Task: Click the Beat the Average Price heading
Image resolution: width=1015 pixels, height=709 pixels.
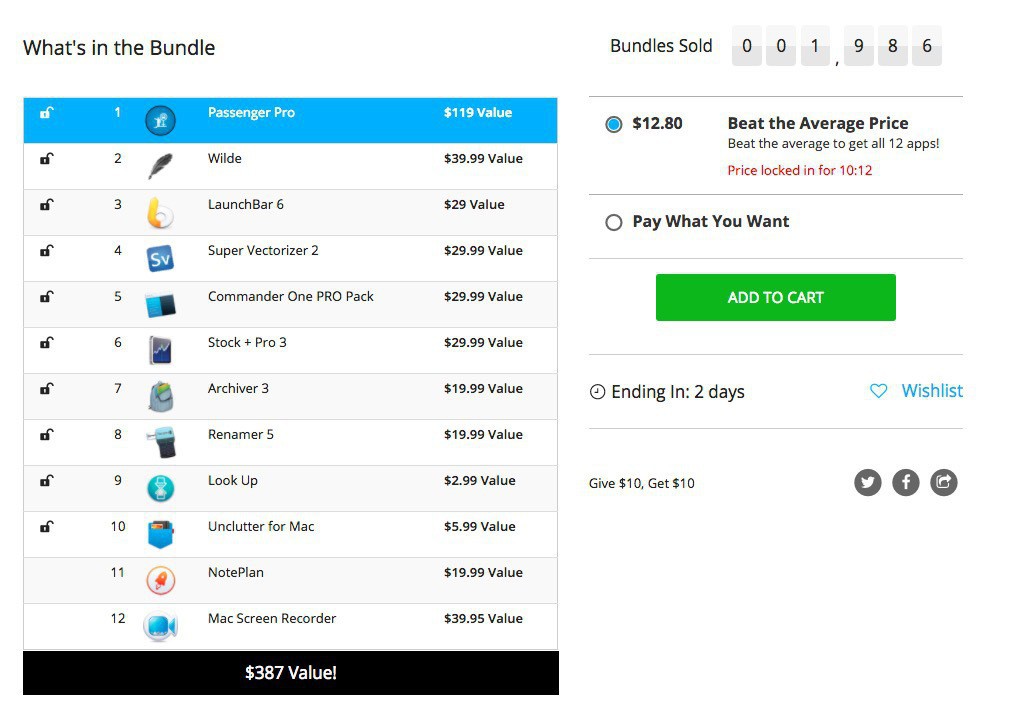Action: click(818, 123)
